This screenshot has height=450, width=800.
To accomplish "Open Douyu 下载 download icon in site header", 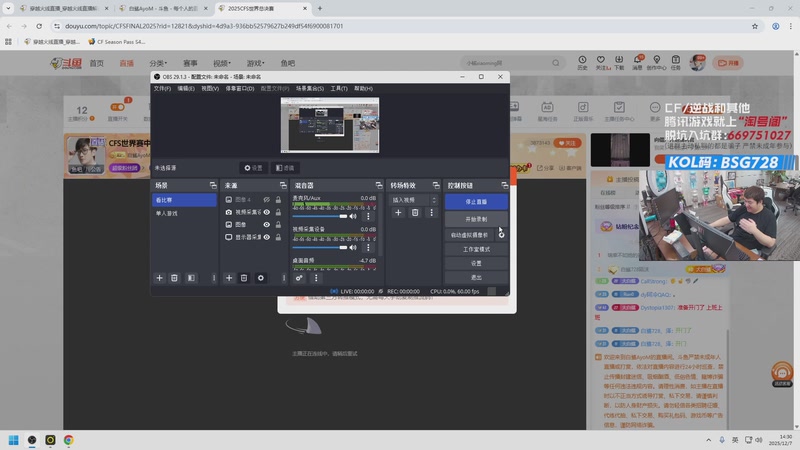I will tap(619, 62).
